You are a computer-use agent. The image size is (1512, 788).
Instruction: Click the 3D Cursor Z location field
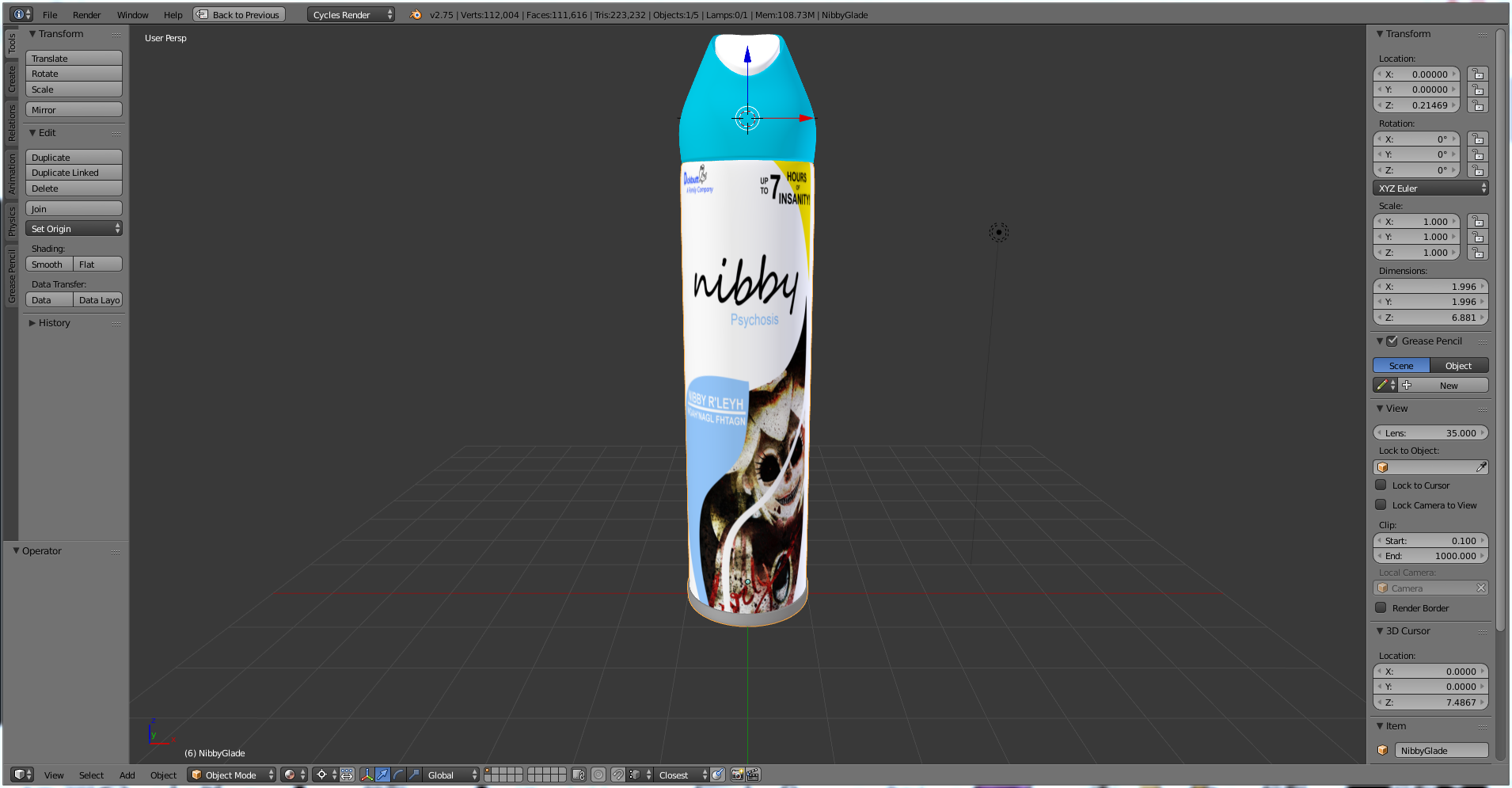(1430, 702)
